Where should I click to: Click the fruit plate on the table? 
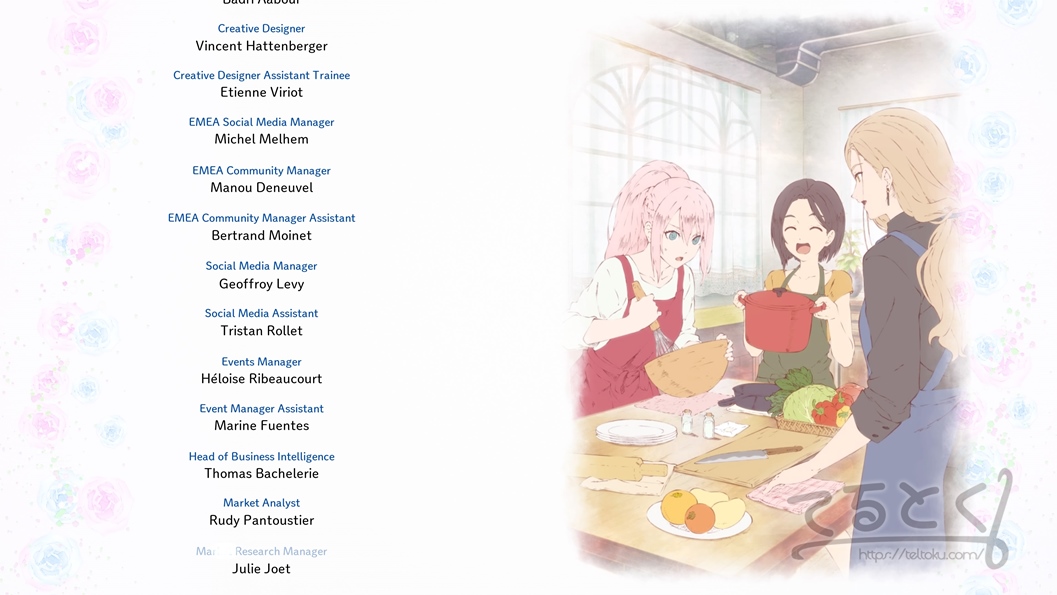(700, 513)
